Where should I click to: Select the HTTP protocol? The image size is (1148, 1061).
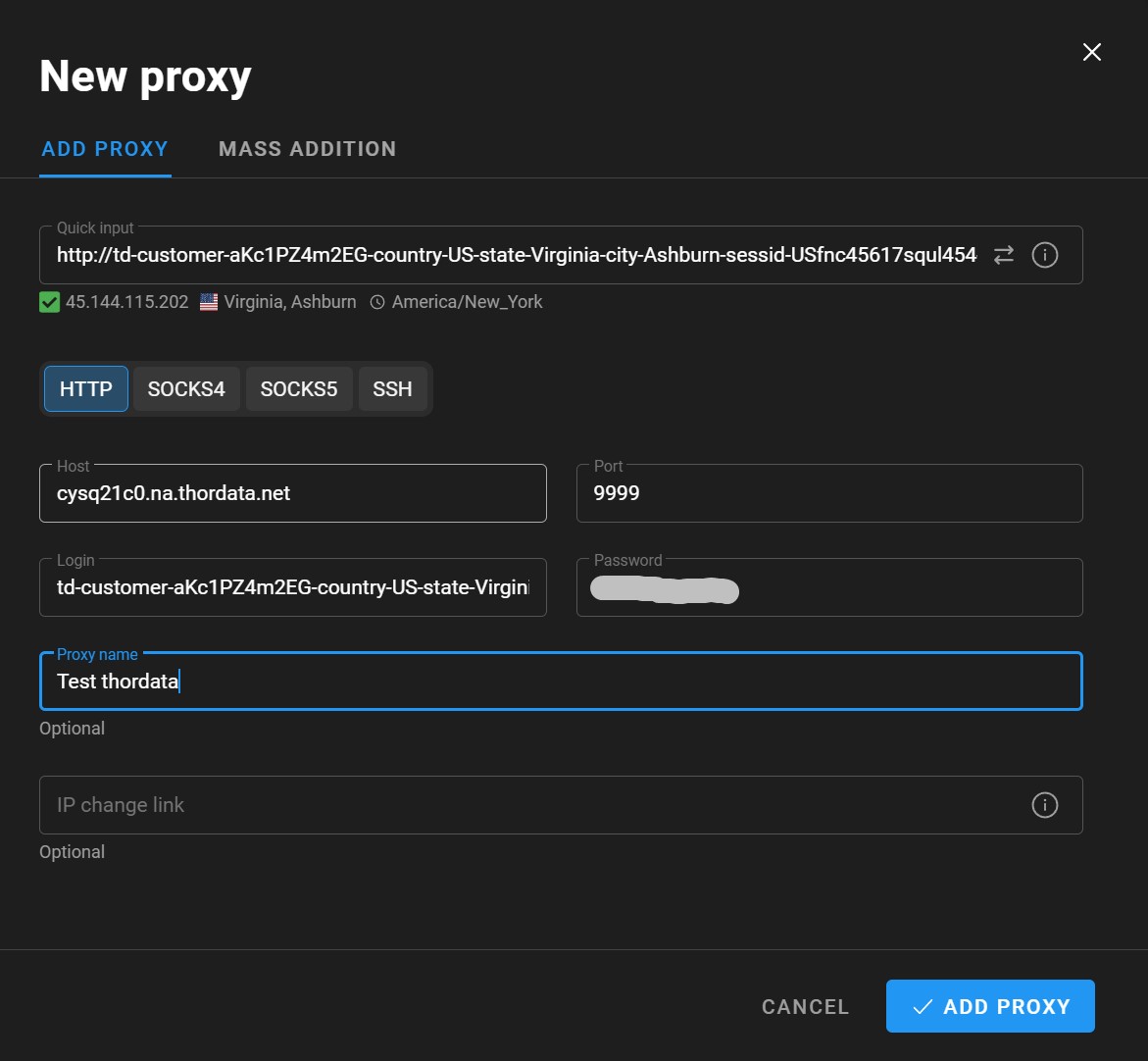point(85,389)
